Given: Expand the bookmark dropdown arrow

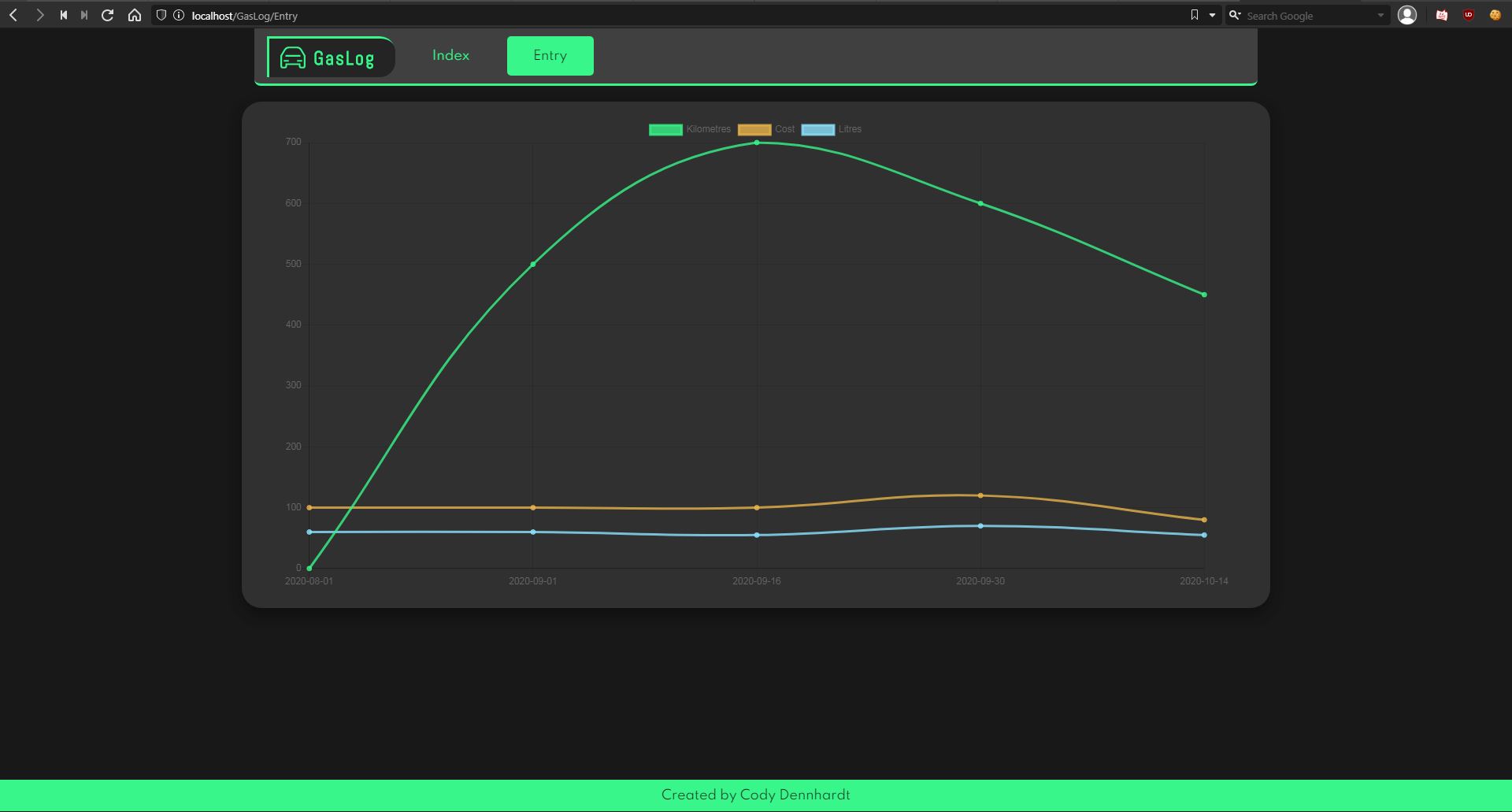Looking at the screenshot, I should 1212,15.
